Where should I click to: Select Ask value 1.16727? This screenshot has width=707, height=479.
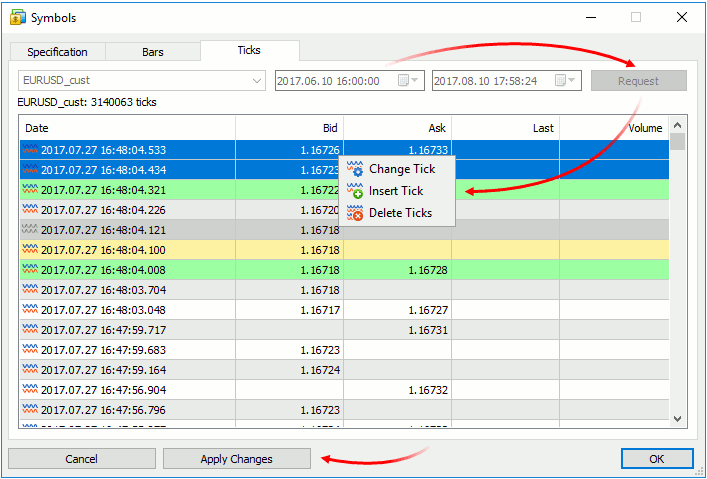(x=428, y=310)
